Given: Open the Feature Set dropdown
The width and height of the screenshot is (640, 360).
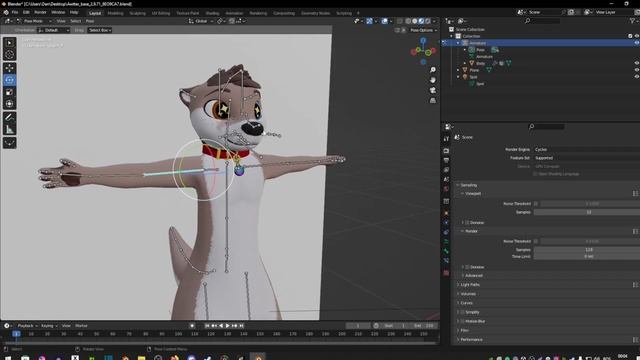Looking at the screenshot, I should pos(587,158).
